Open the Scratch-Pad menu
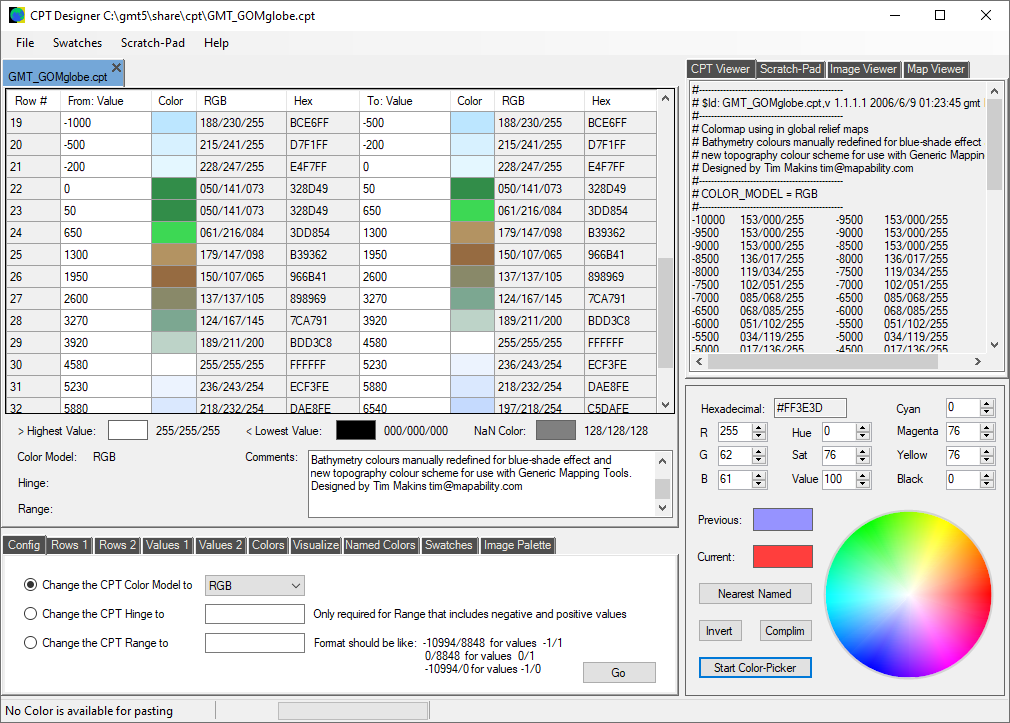This screenshot has width=1010, height=723. click(153, 43)
